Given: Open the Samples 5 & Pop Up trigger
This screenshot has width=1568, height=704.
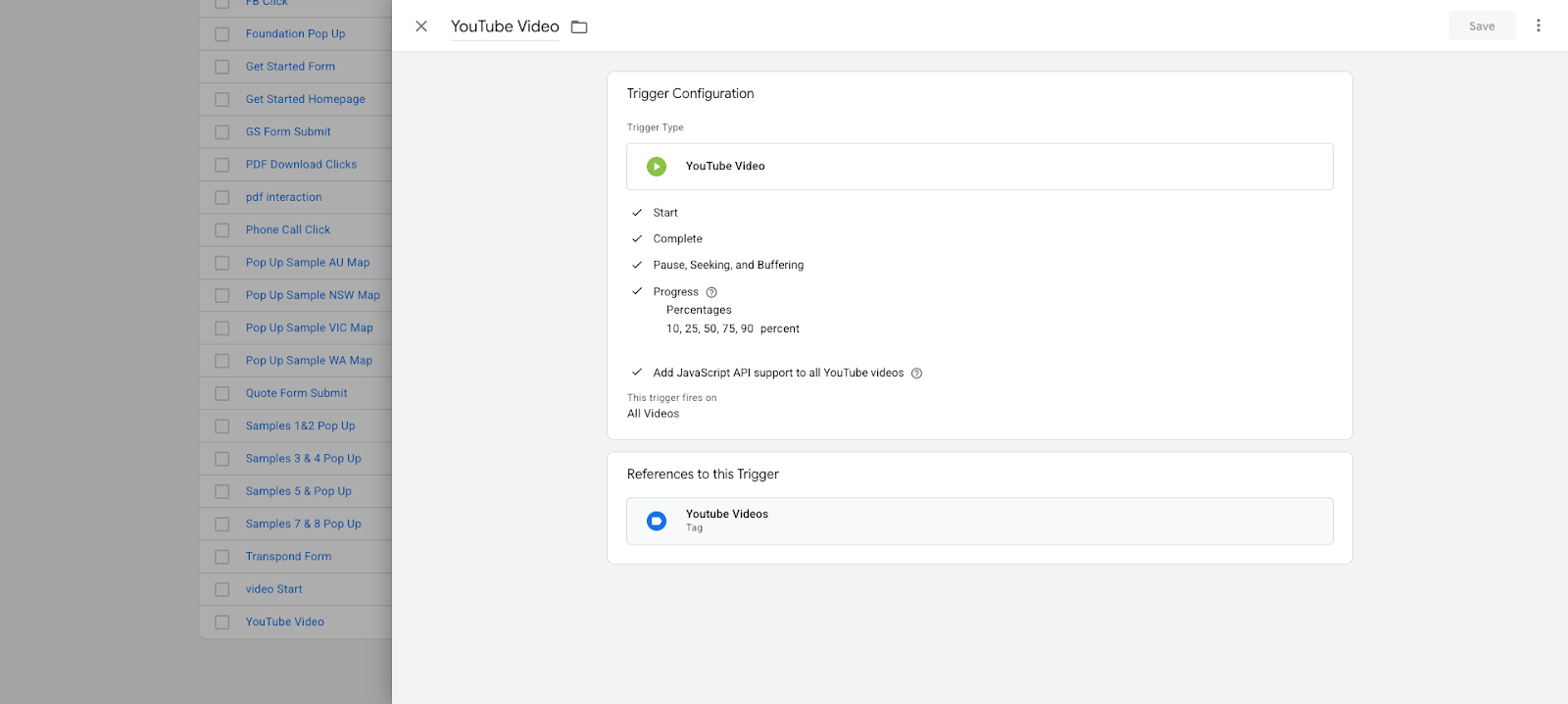Looking at the screenshot, I should pos(298,491).
